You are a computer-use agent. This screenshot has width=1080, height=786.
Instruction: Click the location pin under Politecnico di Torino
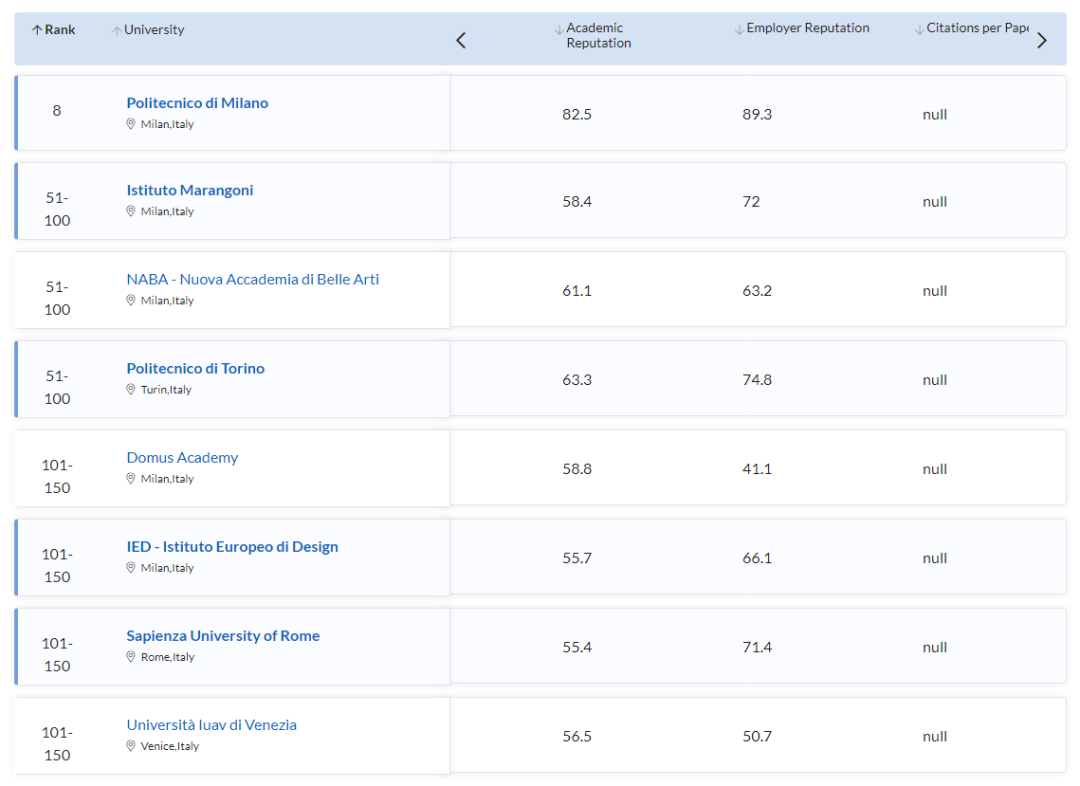tap(130, 389)
